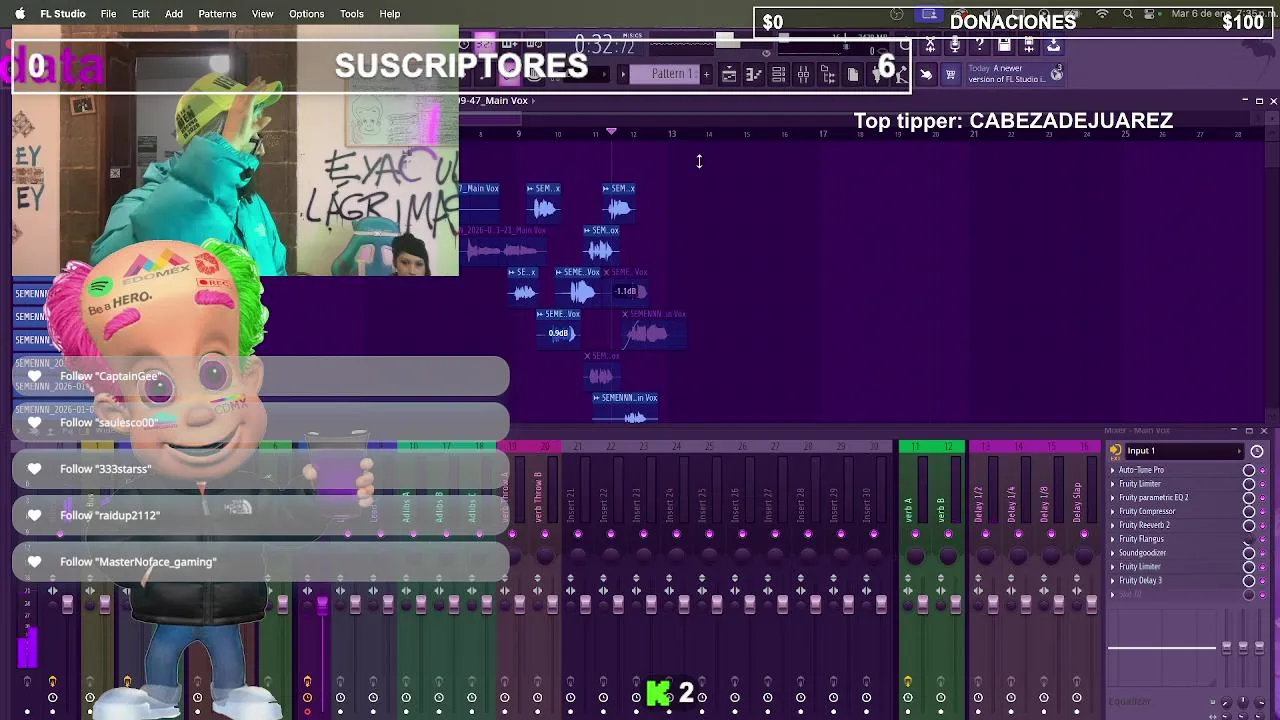Open the Playlist view from the toolbar
This screenshot has width=1280, height=720.
(x=729, y=74)
